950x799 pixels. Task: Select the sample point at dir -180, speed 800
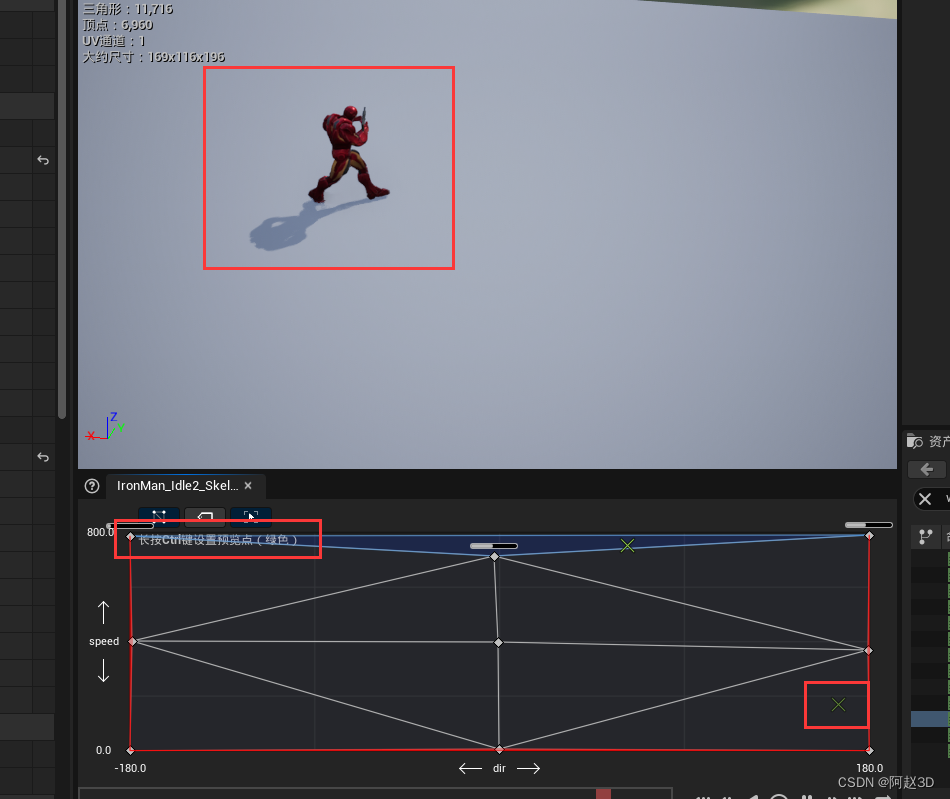click(130, 537)
